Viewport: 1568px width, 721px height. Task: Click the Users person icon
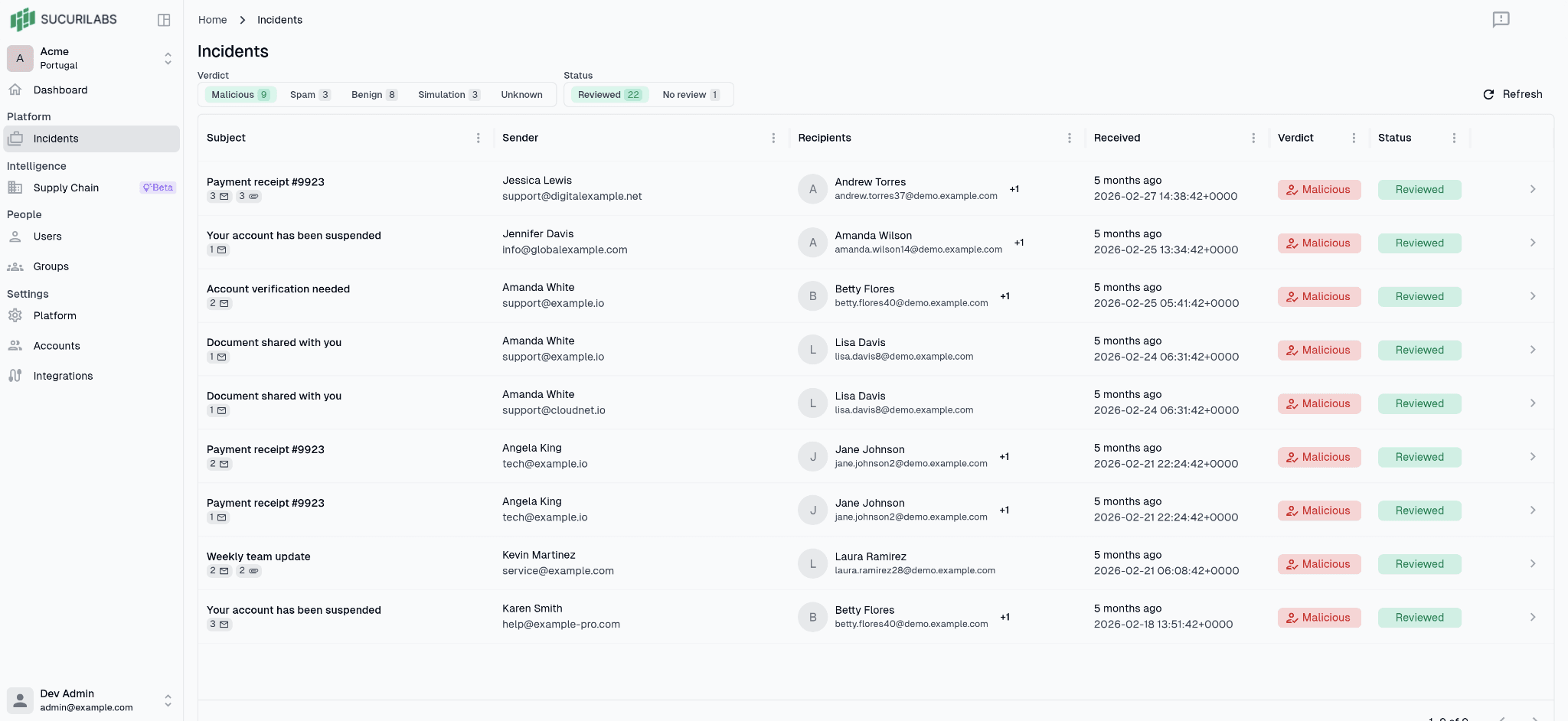coord(15,237)
